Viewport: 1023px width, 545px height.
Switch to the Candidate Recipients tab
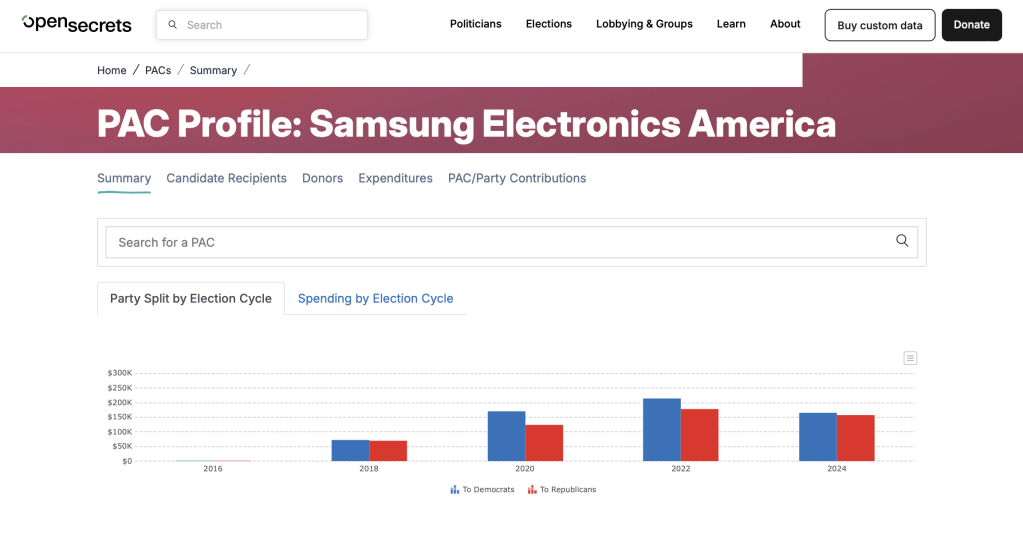tap(226, 178)
